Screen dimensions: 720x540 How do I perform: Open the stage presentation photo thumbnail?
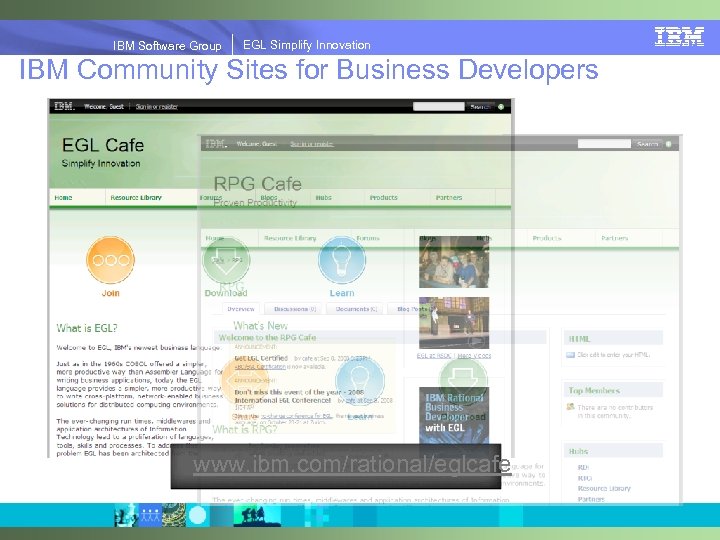454,323
